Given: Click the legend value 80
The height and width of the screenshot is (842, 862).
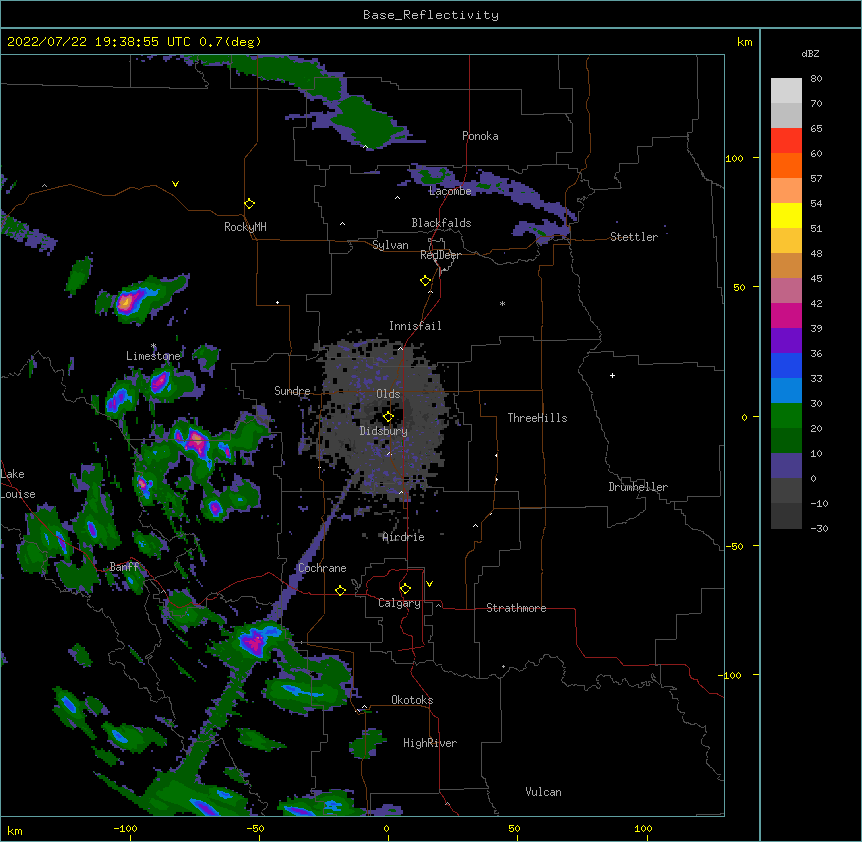Looking at the screenshot, I should coord(816,79).
